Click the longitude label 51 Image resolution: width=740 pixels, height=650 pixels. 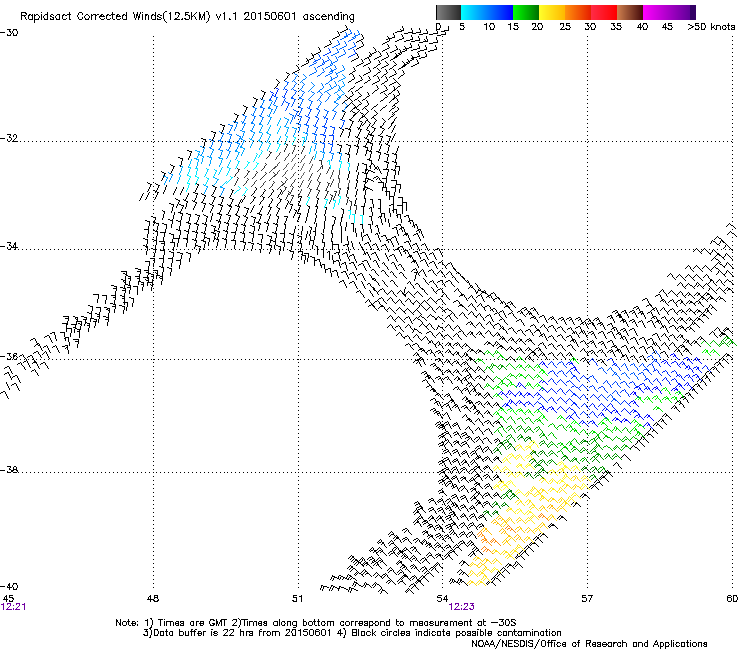[297, 598]
